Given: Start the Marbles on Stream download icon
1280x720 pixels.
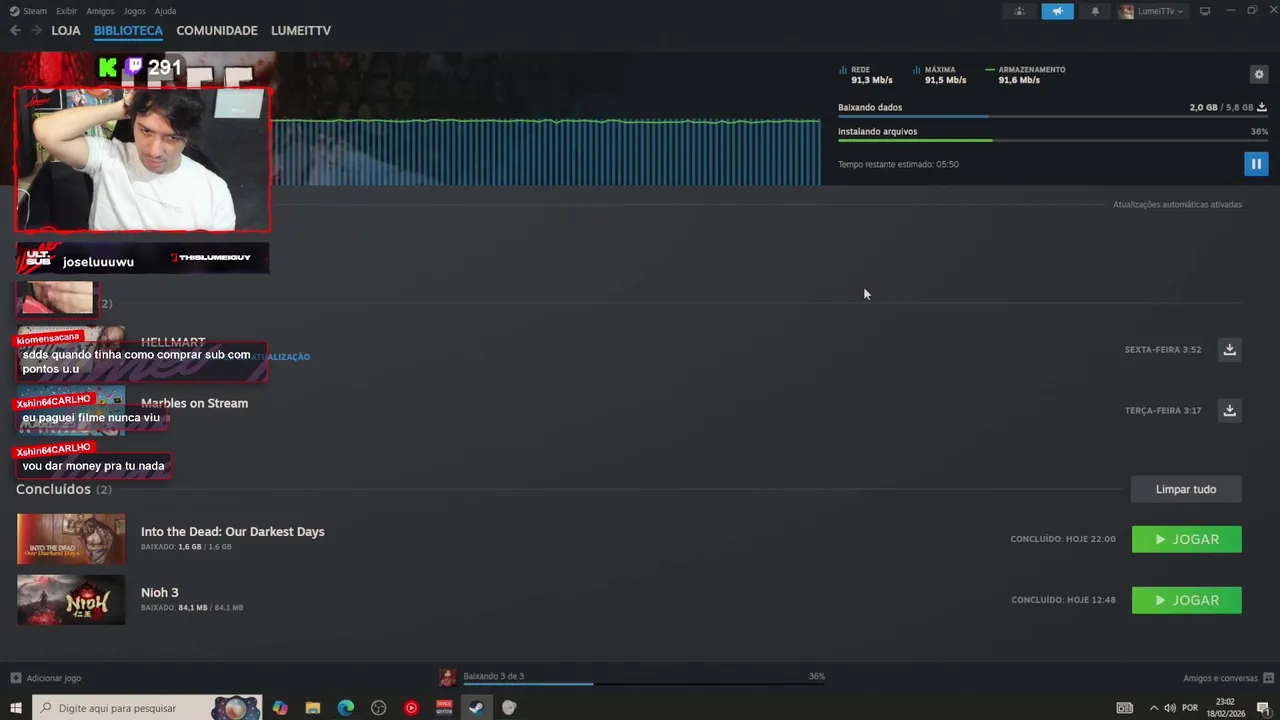Looking at the screenshot, I should click(1230, 410).
